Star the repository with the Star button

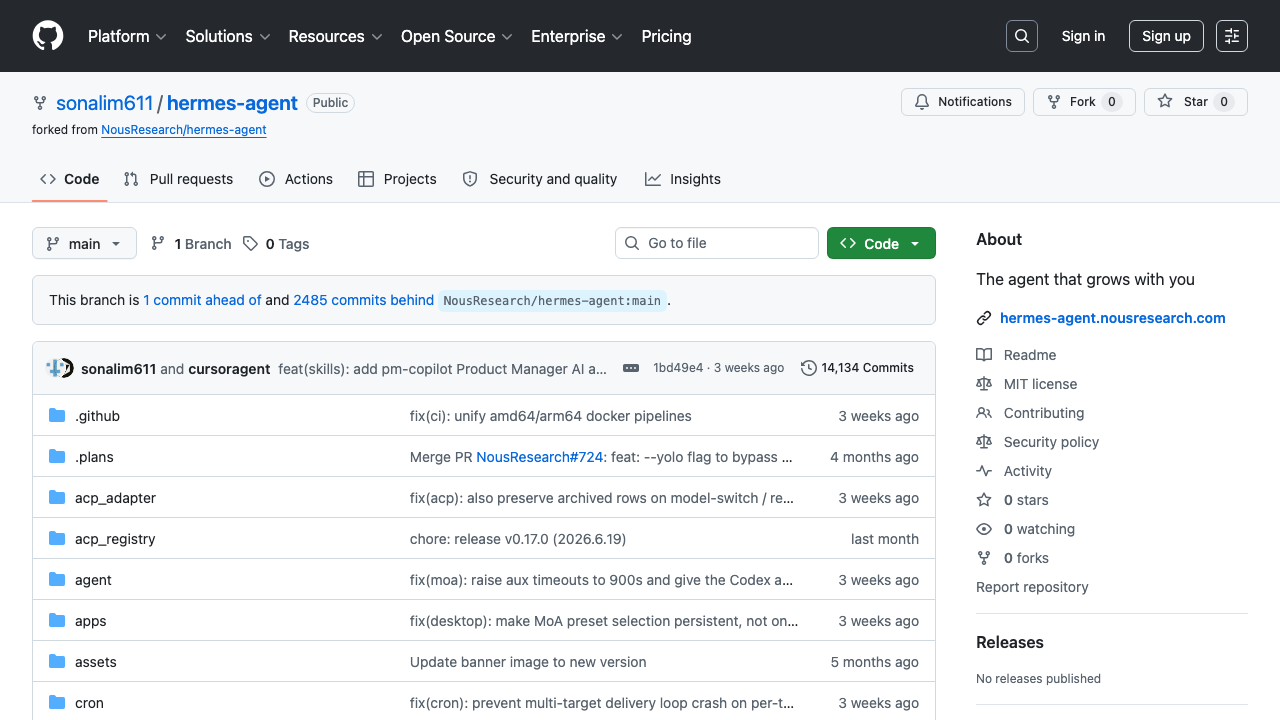[1196, 102]
